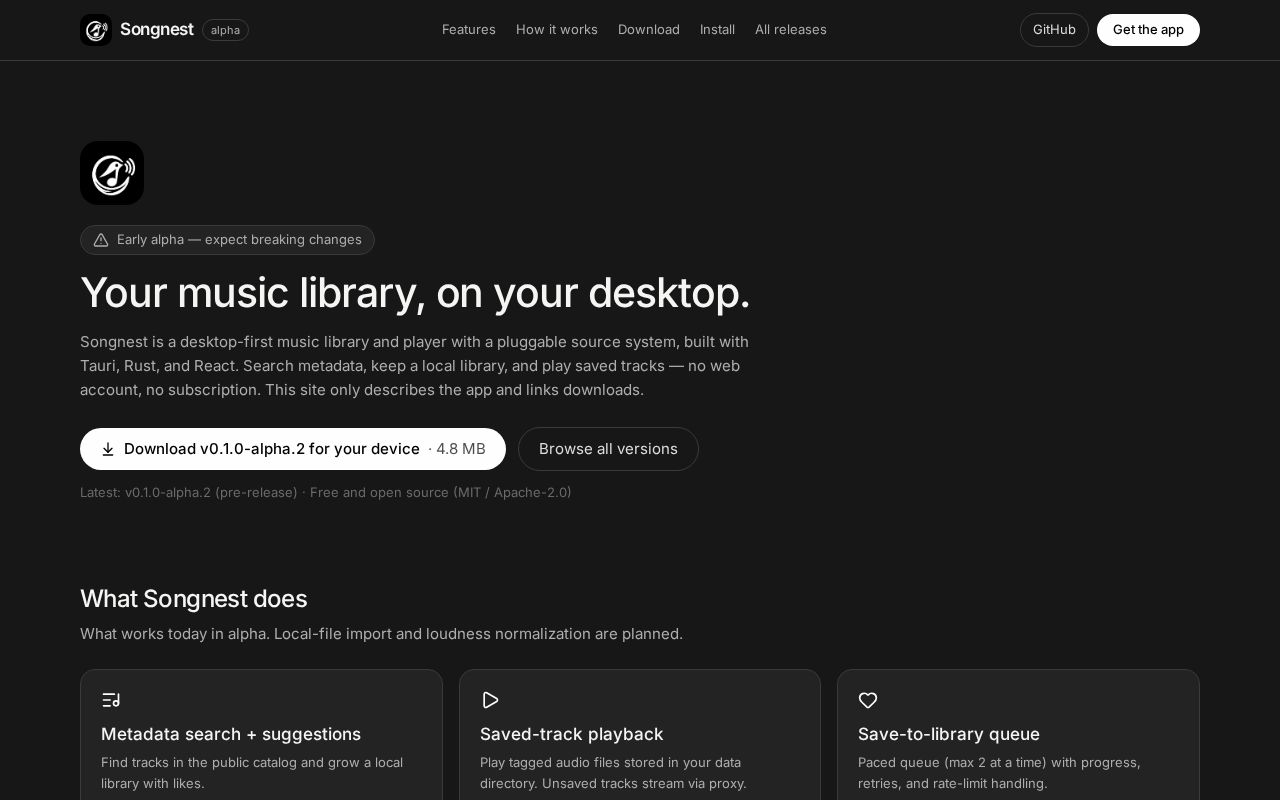
Task: Click the play icon above Saved-track playback
Action: (490, 700)
